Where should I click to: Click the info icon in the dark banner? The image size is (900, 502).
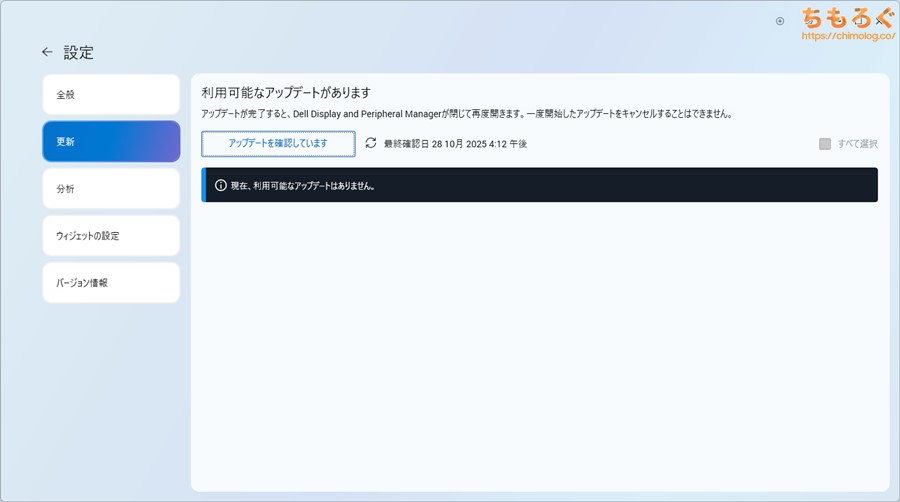click(x=221, y=185)
